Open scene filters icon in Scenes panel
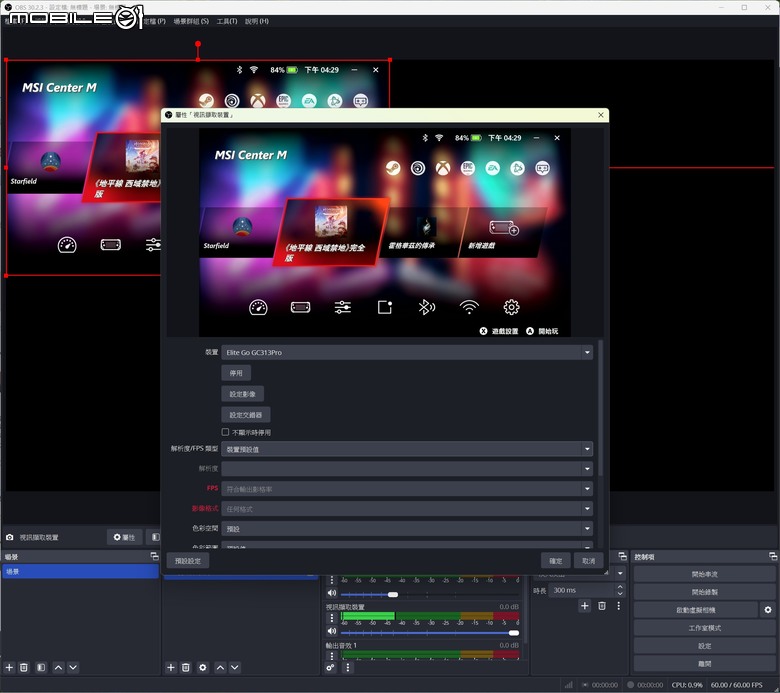780x693 pixels. tap(41, 667)
